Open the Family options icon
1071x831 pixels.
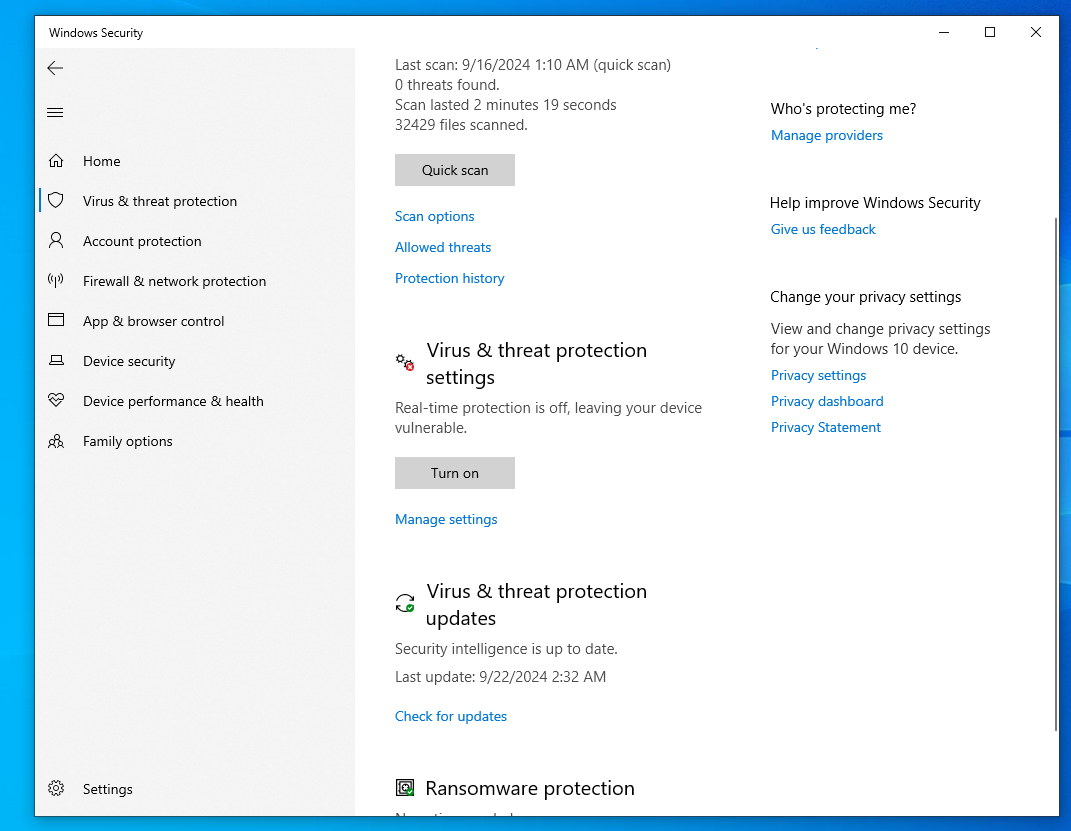56,441
